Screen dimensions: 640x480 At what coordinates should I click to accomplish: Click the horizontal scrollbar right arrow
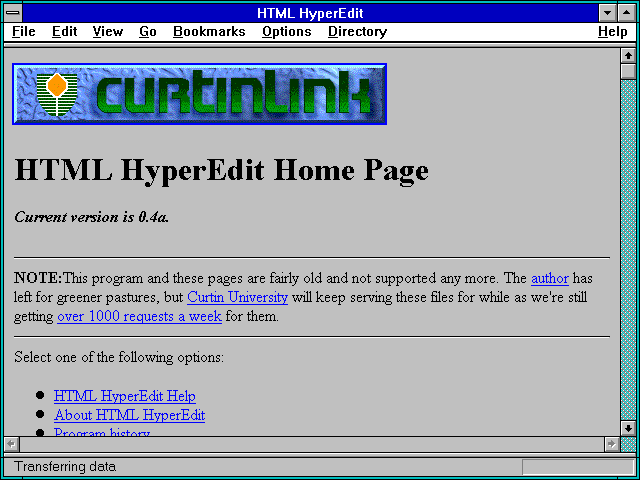[612, 444]
